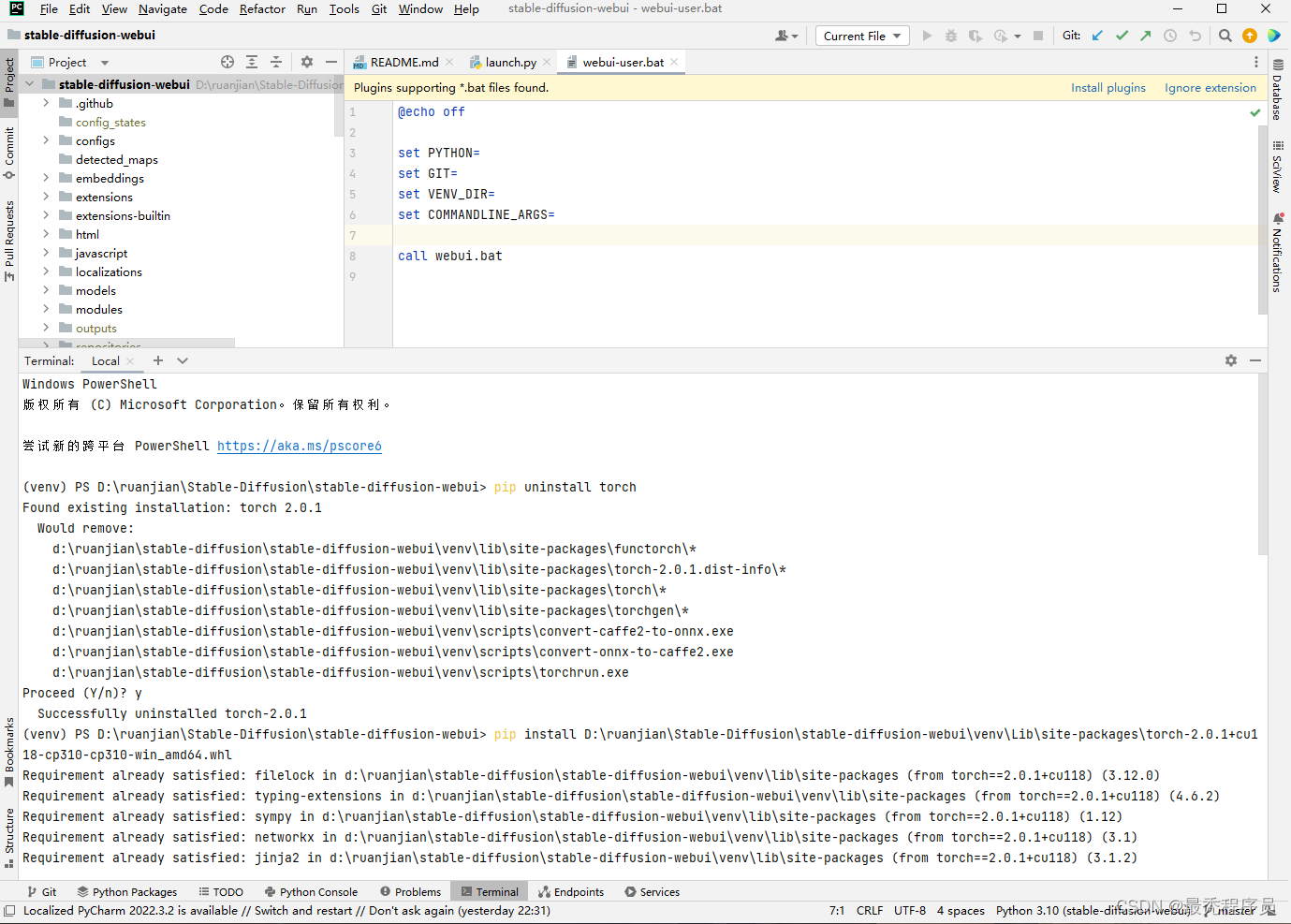Toggle Pull Requests tool window stripe button
1291x924 pixels.
9,241
